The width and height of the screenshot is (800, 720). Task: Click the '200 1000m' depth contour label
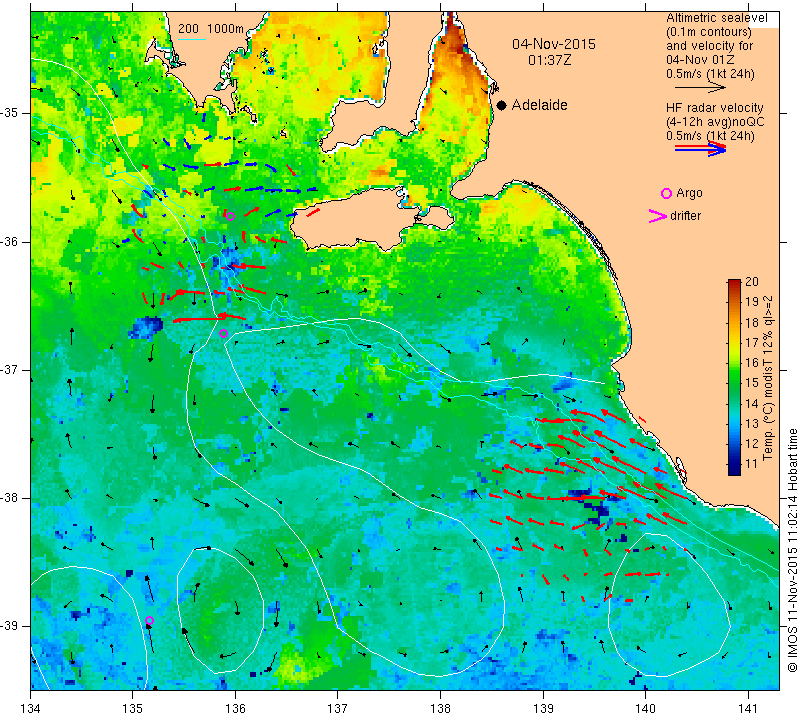(x=211, y=29)
